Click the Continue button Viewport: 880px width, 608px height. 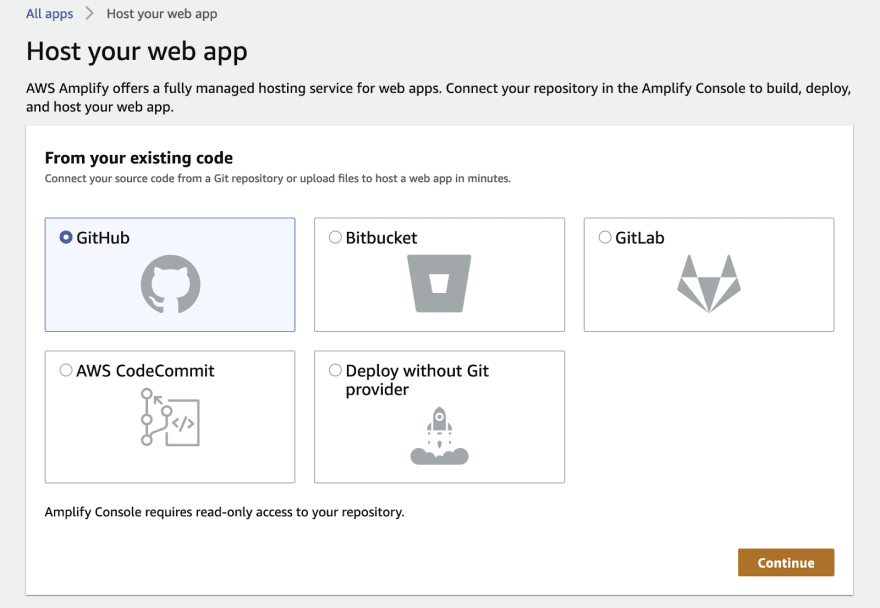tap(786, 563)
